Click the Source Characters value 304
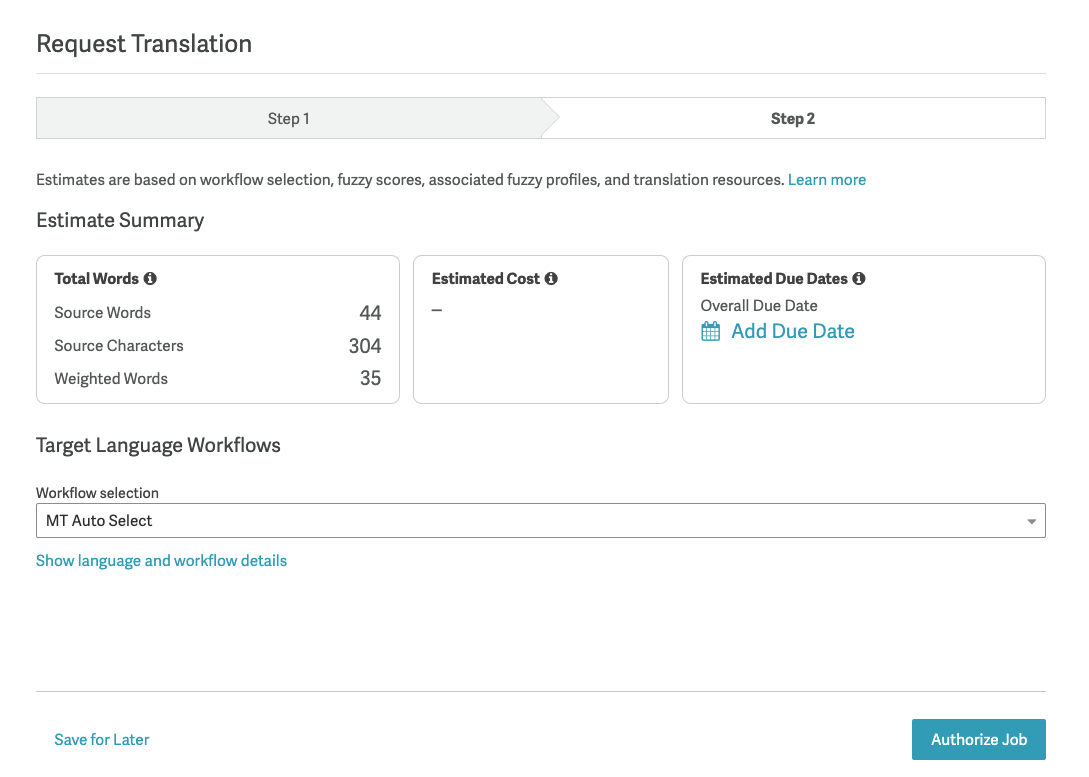The image size is (1089, 777). click(365, 346)
